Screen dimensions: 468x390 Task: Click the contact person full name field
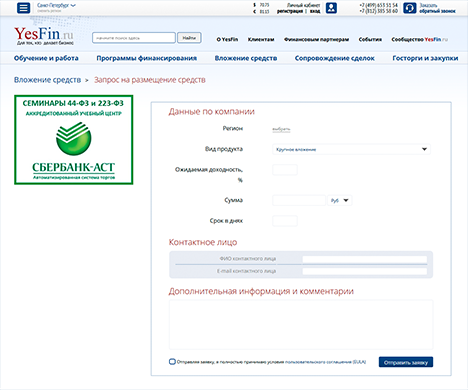[x=365, y=259]
